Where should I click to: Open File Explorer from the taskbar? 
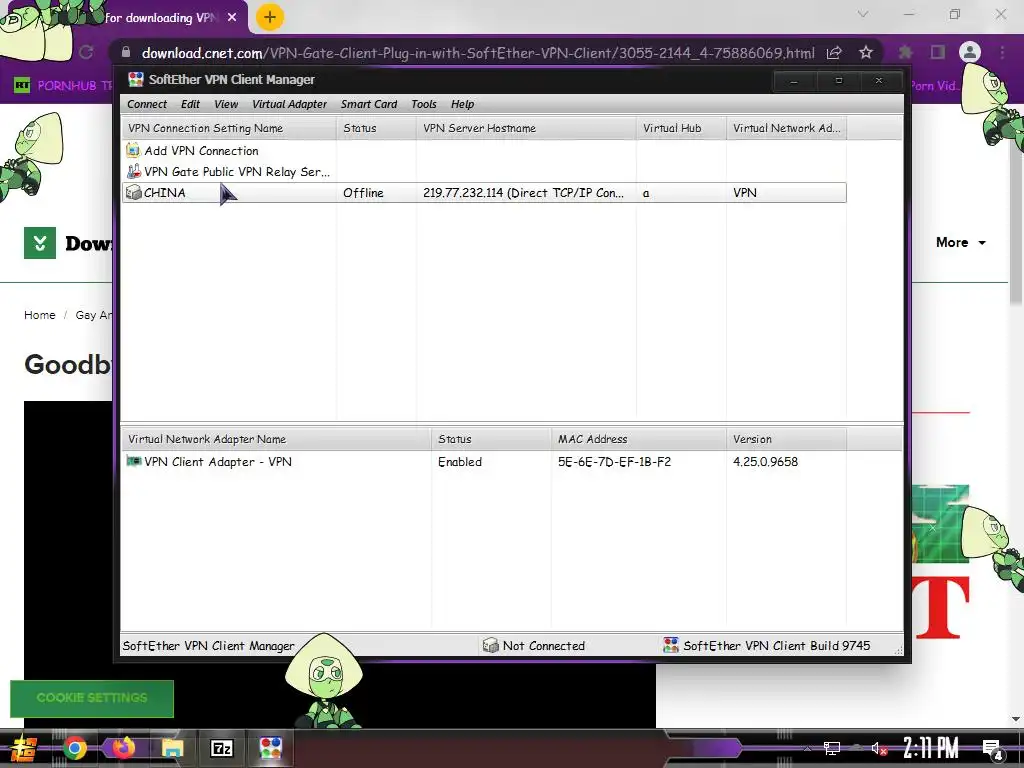click(172, 748)
